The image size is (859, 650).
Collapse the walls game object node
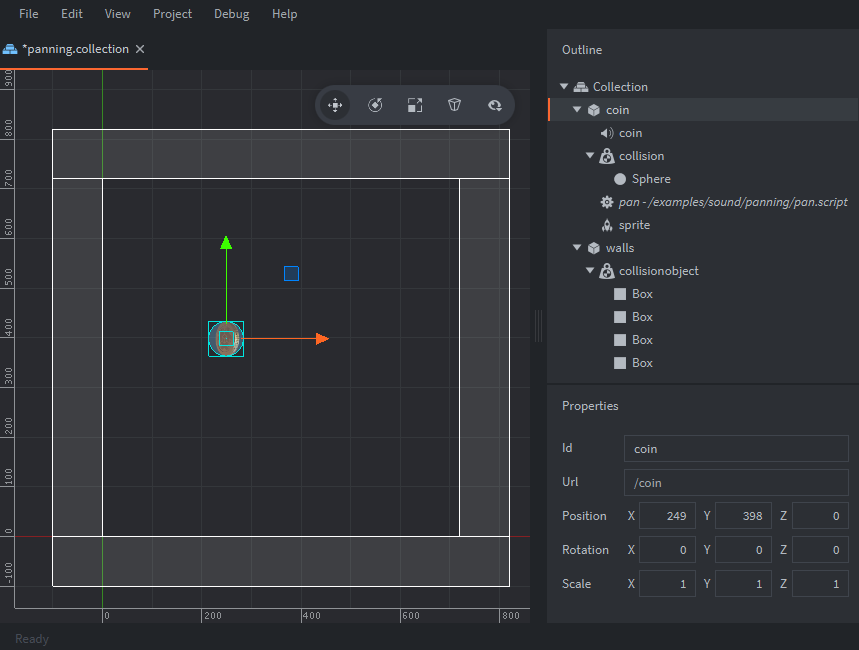tap(577, 248)
